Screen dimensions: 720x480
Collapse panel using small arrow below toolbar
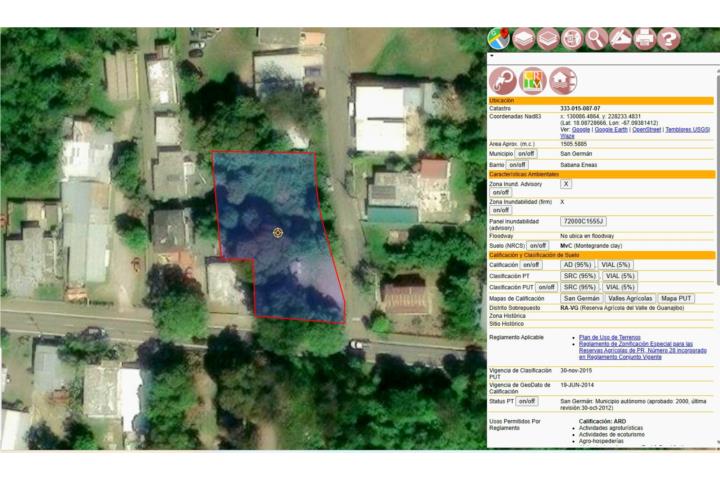491,57
